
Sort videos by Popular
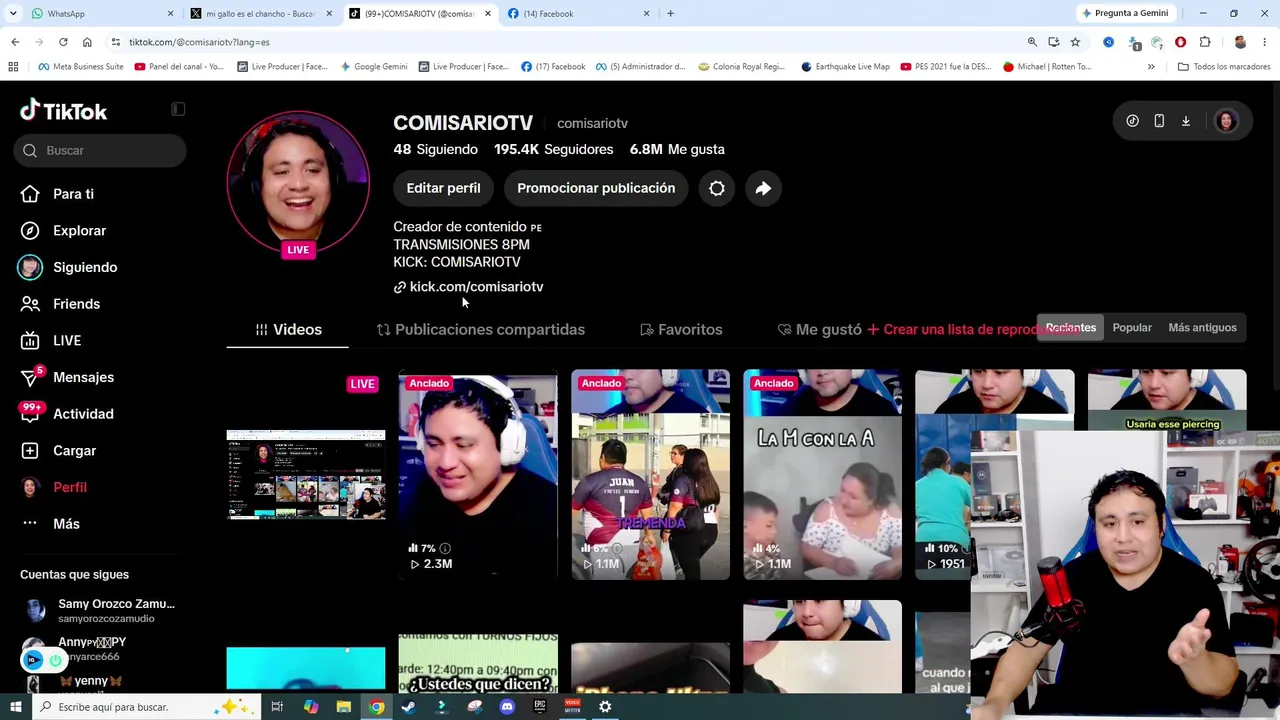click(x=1132, y=328)
